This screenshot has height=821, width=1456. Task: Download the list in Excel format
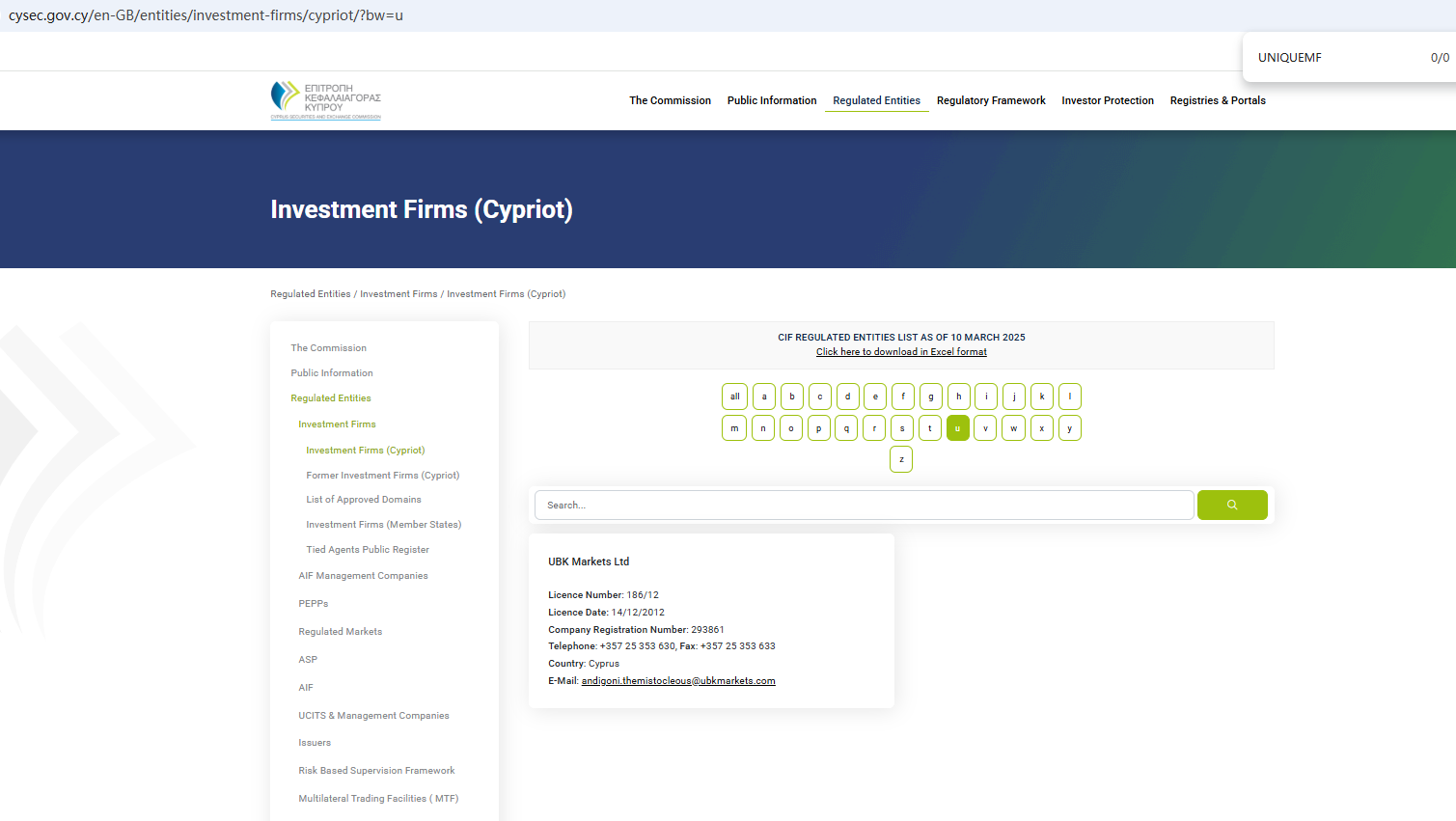click(901, 352)
